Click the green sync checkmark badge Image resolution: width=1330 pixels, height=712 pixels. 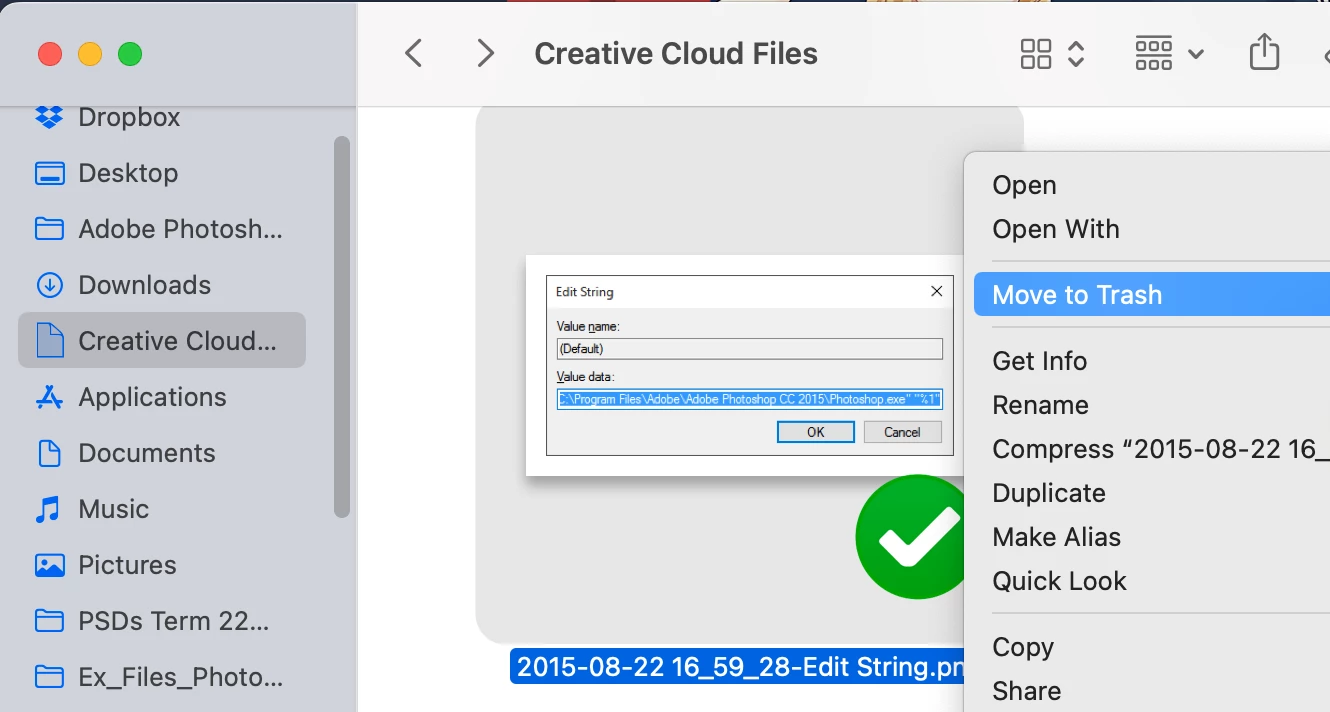click(911, 537)
